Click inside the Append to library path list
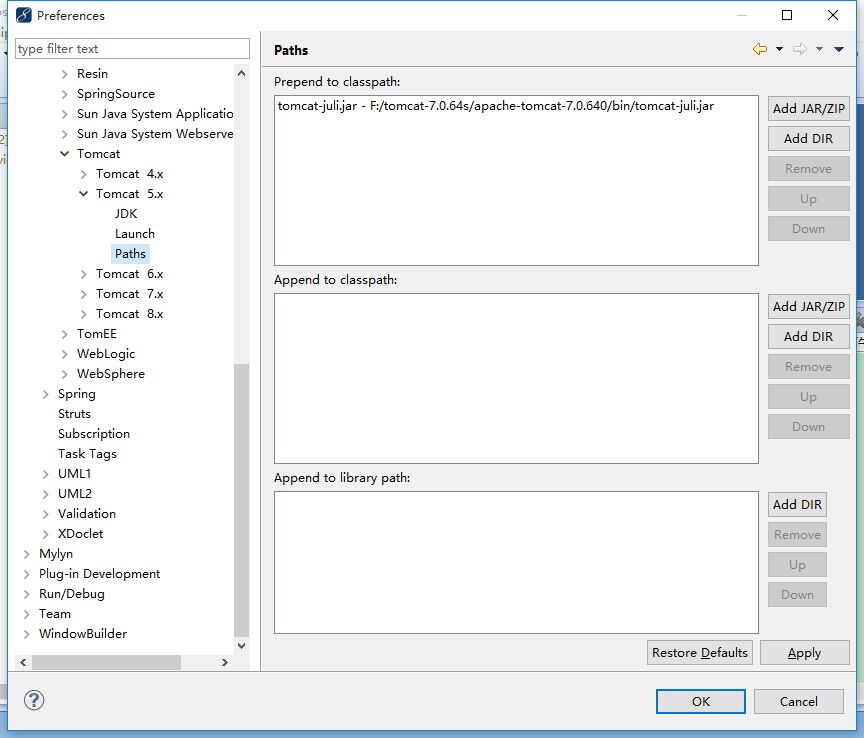This screenshot has width=864, height=738. 516,563
